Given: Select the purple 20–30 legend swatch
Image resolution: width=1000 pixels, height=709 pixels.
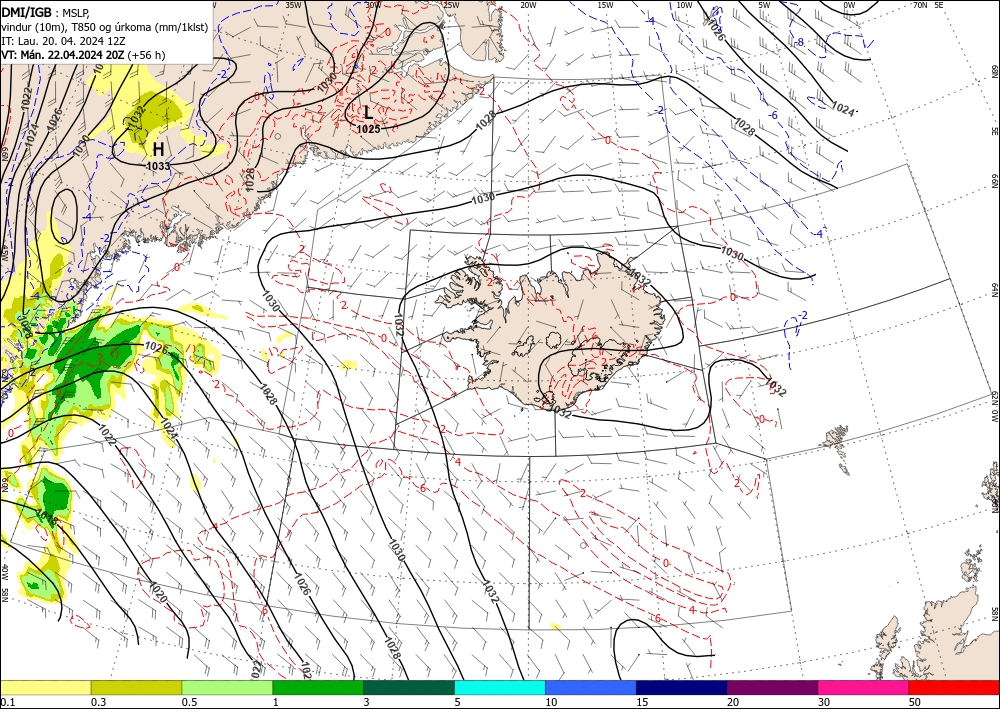Looking at the screenshot, I should [772, 687].
